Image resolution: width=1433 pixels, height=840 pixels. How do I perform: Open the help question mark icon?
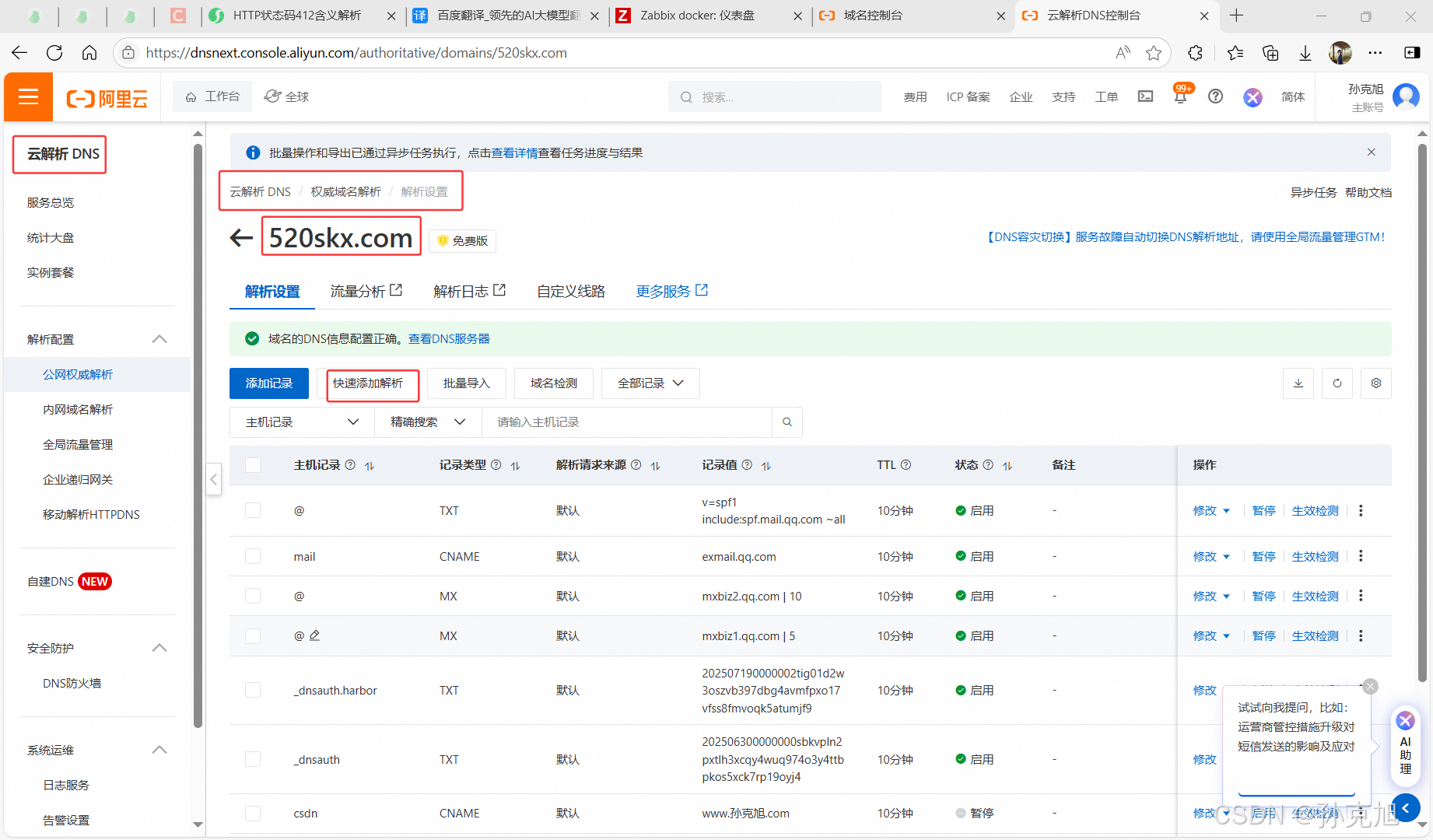[x=1215, y=96]
